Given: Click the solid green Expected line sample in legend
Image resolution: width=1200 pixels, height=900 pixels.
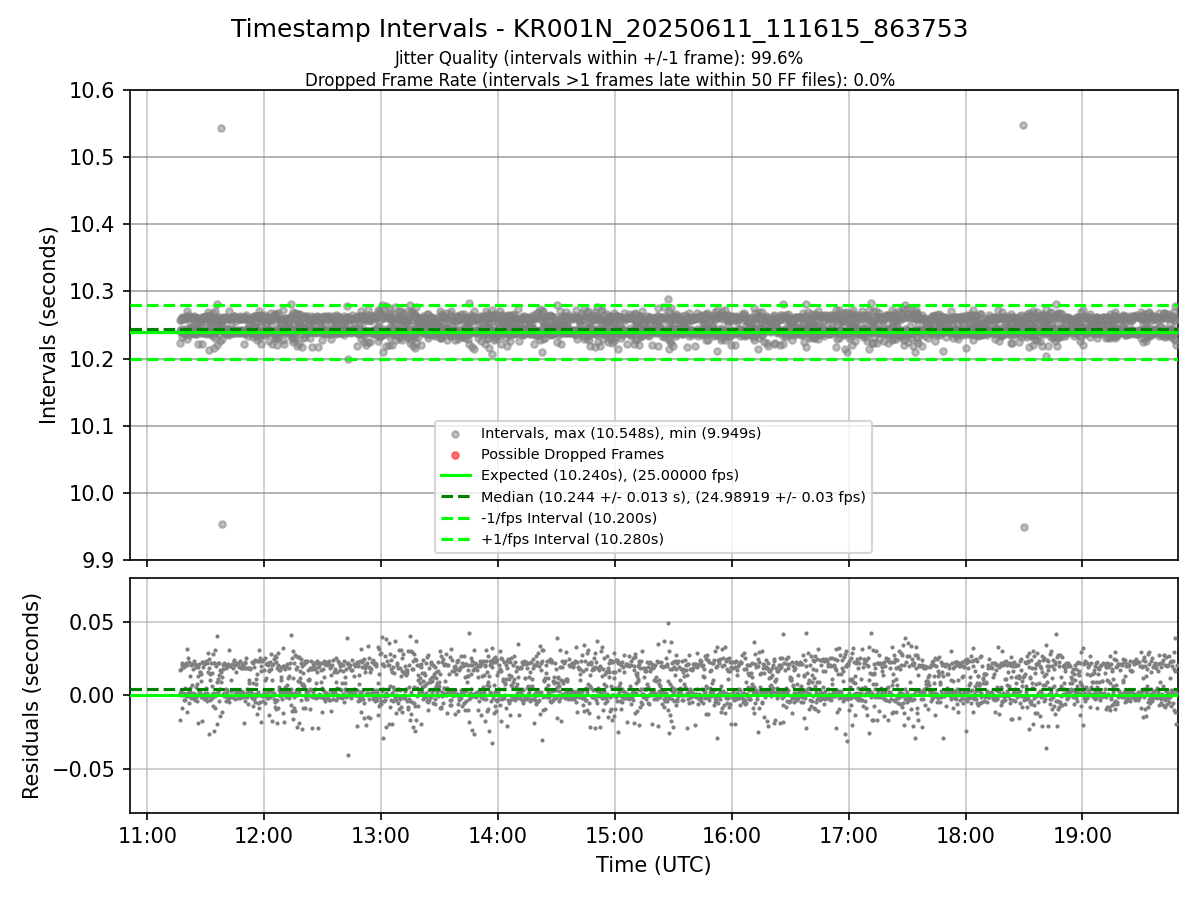Looking at the screenshot, I should pyautogui.click(x=456, y=476).
